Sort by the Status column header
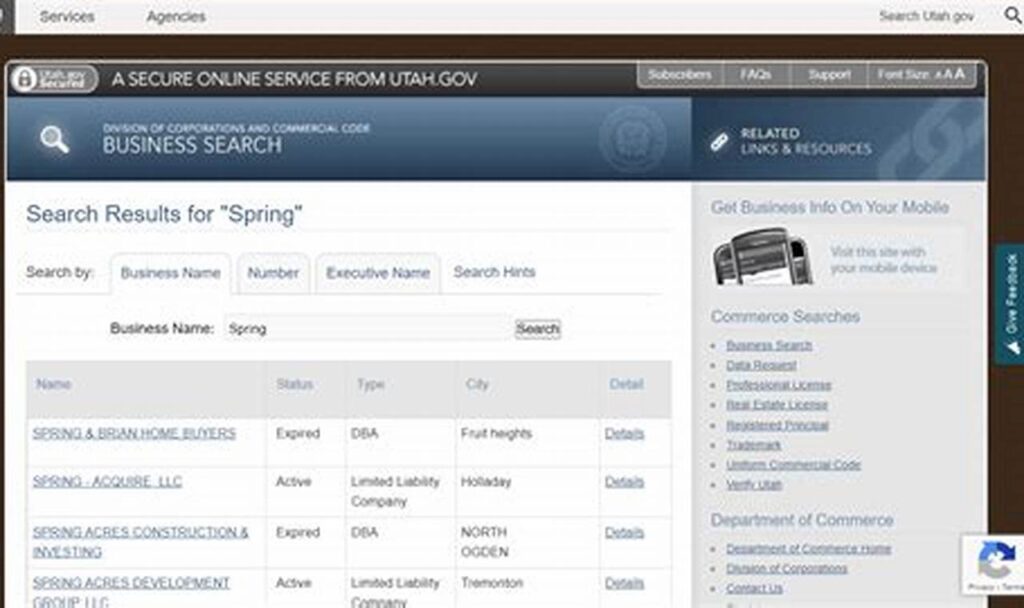 (x=295, y=384)
